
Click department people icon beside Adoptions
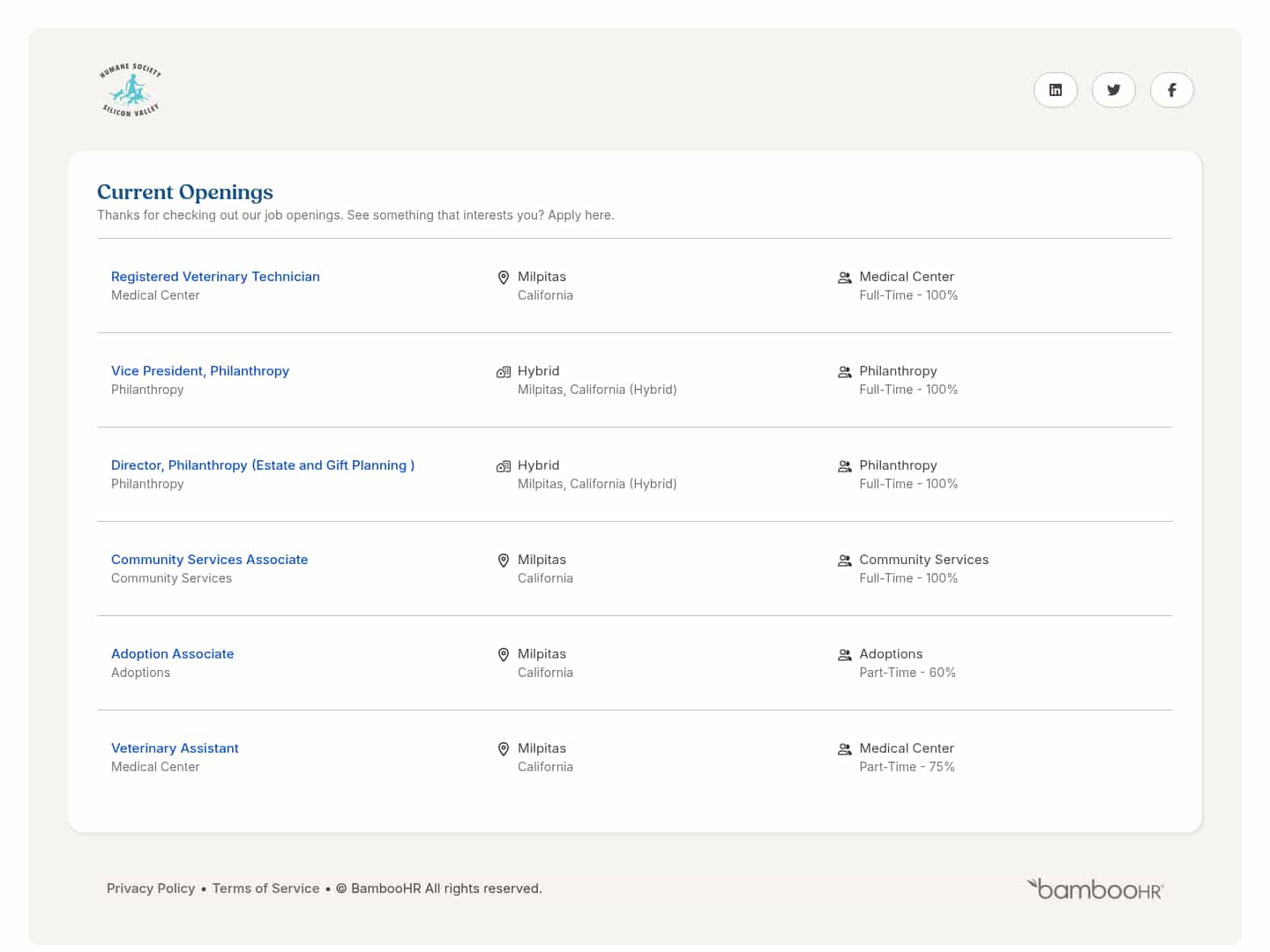pos(844,655)
